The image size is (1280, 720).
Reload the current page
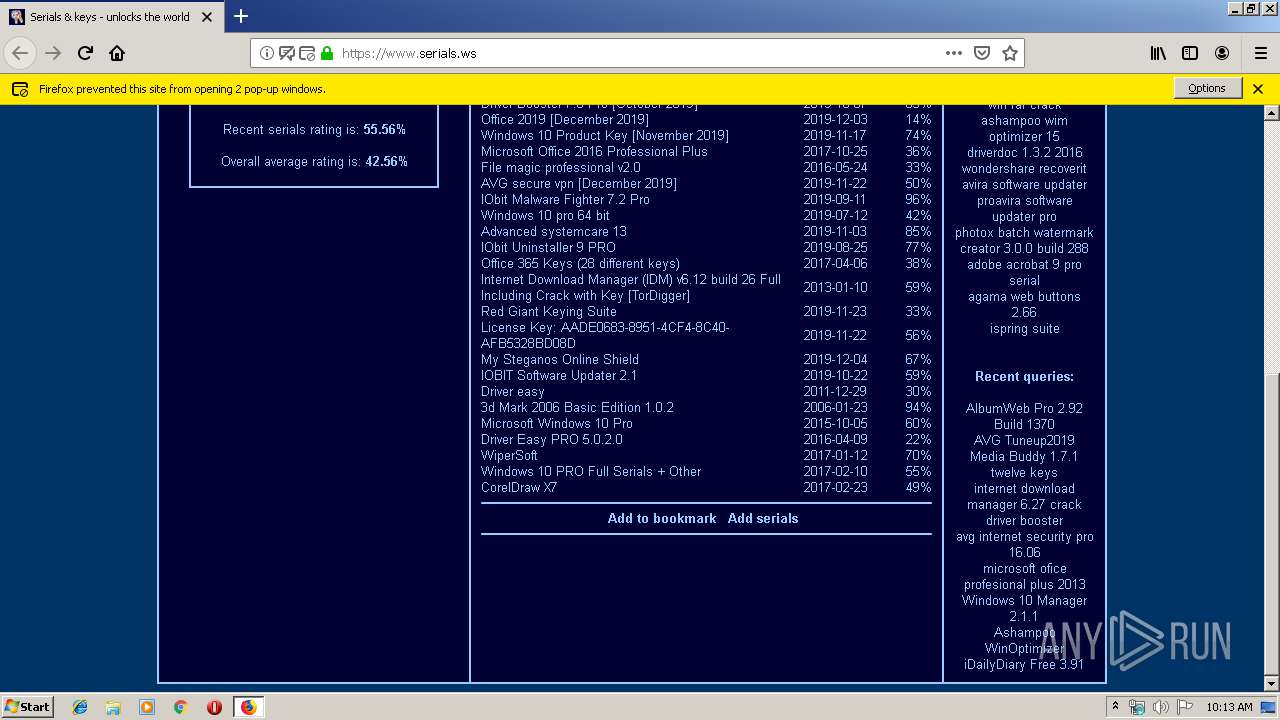tap(85, 53)
